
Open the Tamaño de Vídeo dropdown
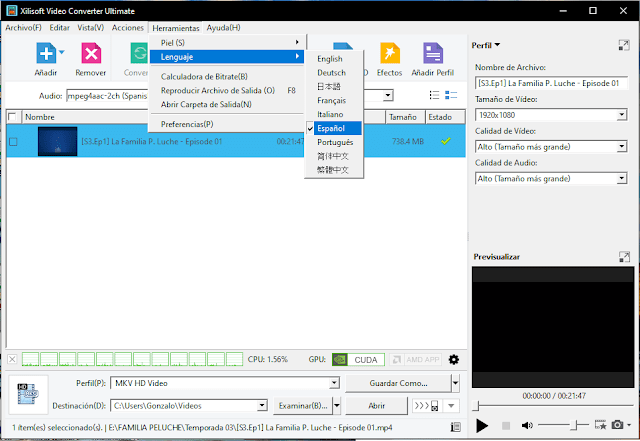[x=622, y=115]
